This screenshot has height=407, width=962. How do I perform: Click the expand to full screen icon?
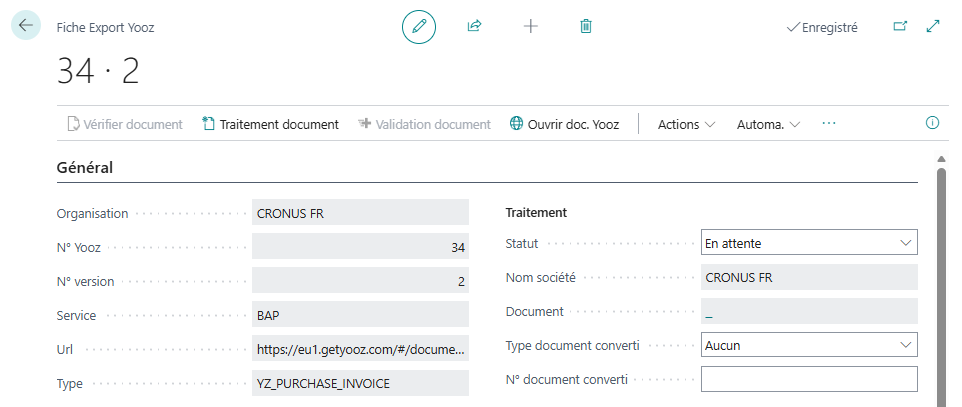934,27
